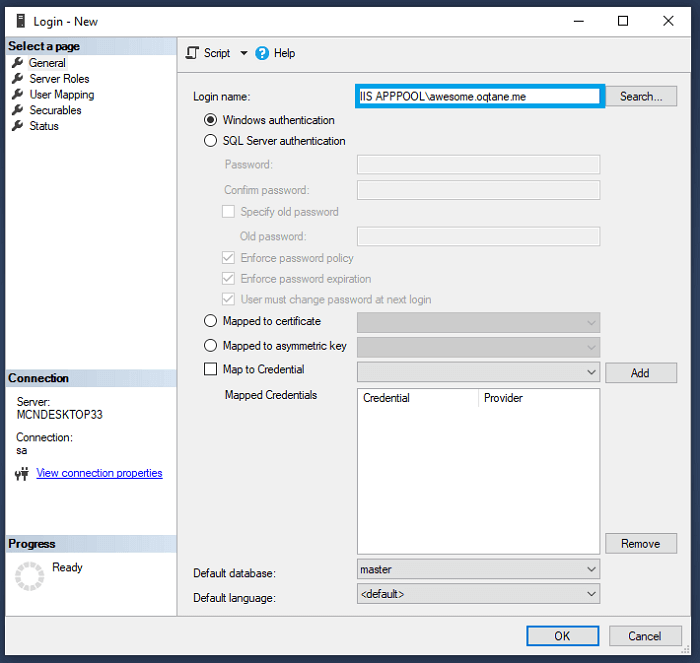This screenshot has height=663, width=700.
Task: Click the wrench icon beside Securables
Action: click(17, 110)
